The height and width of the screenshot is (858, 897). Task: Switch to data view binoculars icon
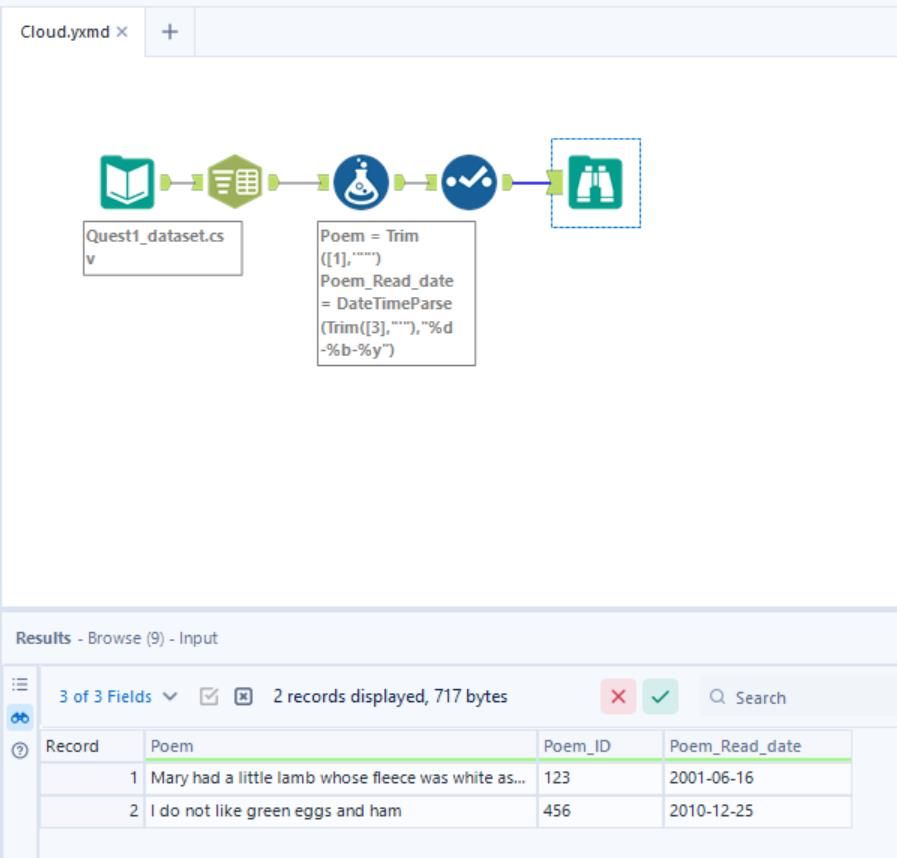20,717
